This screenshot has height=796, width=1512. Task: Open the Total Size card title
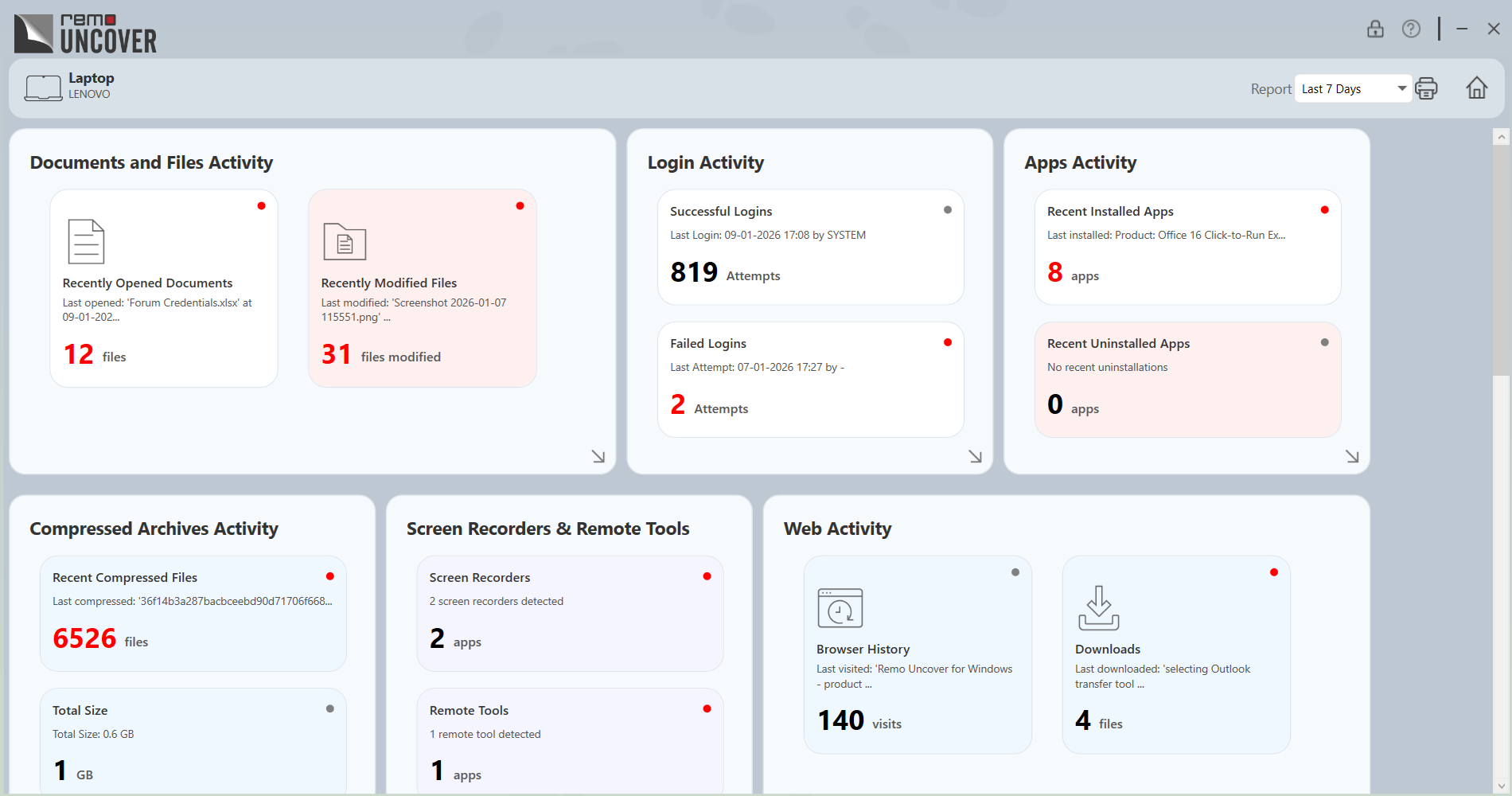coord(80,710)
